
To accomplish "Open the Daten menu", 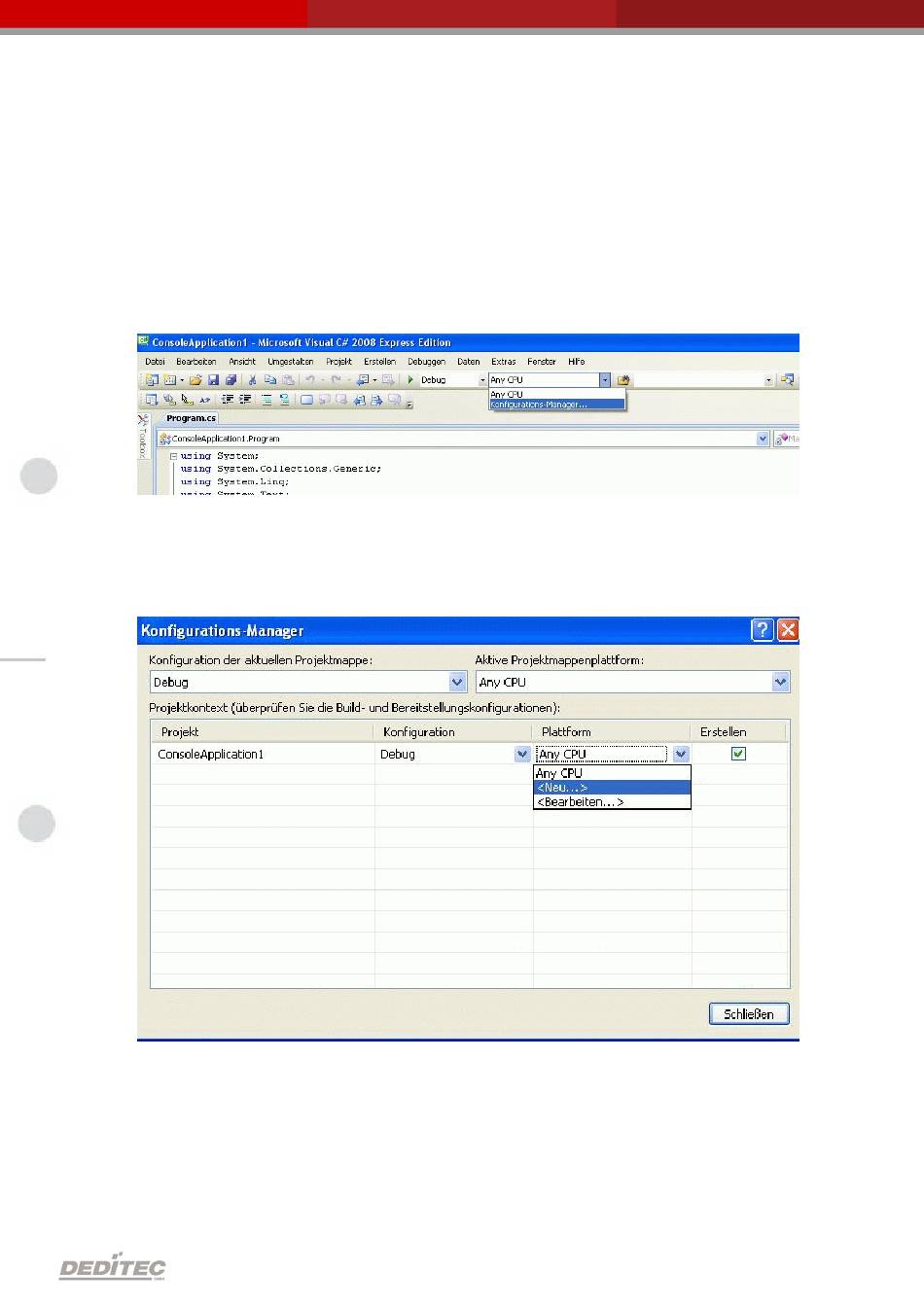I will pos(468,362).
